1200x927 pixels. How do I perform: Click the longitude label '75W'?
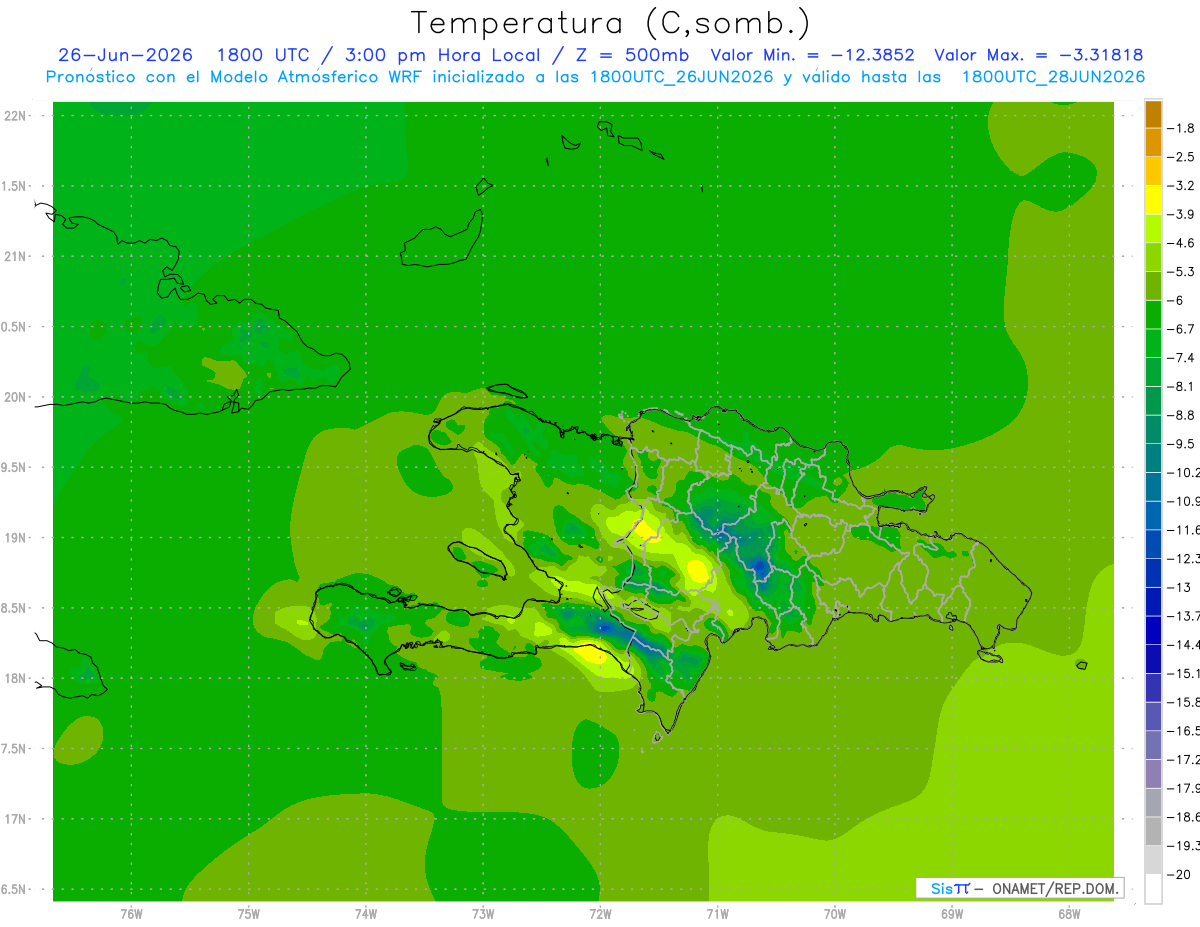(249, 914)
